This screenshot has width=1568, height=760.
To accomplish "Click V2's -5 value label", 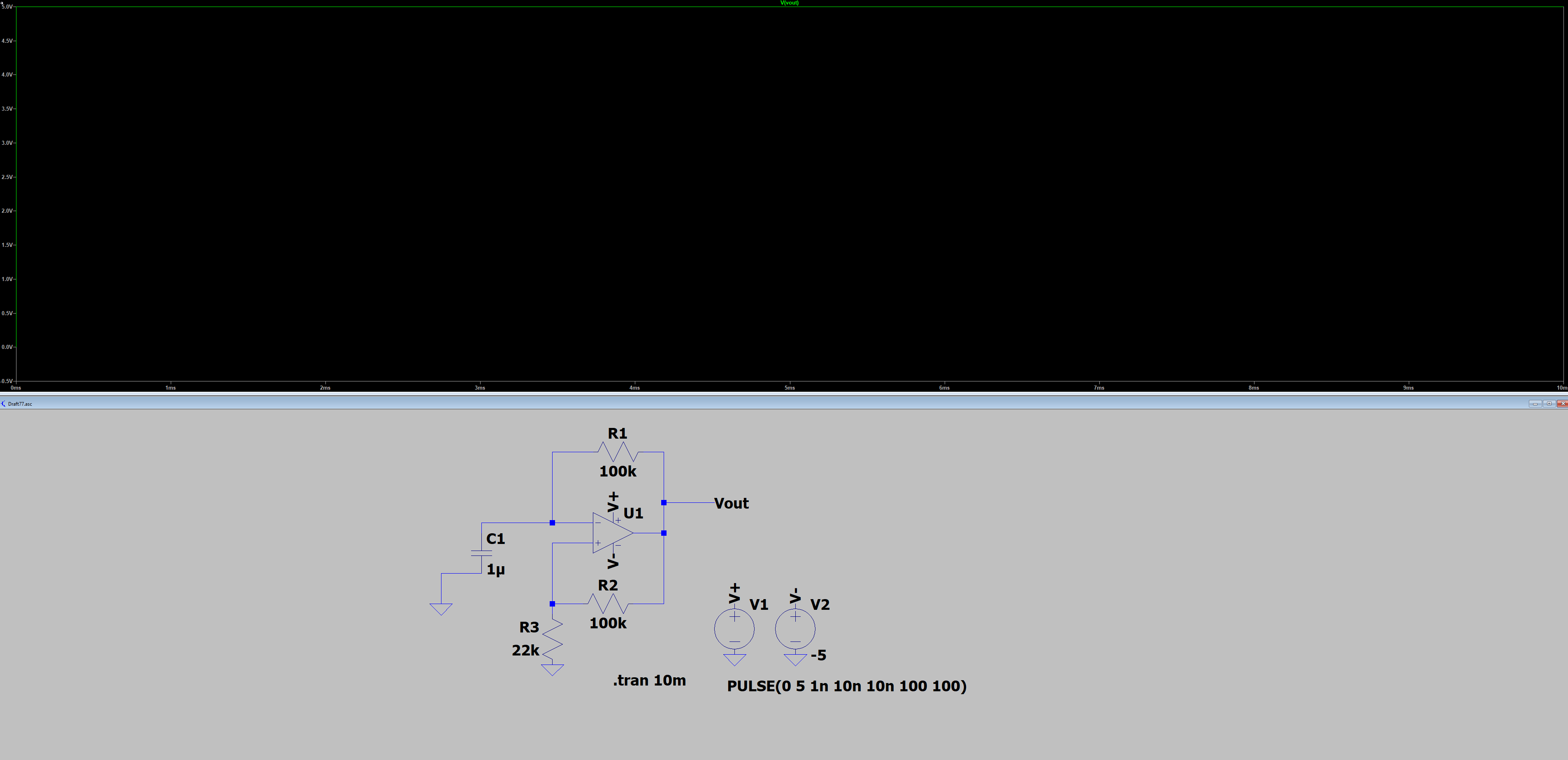I will [x=819, y=655].
